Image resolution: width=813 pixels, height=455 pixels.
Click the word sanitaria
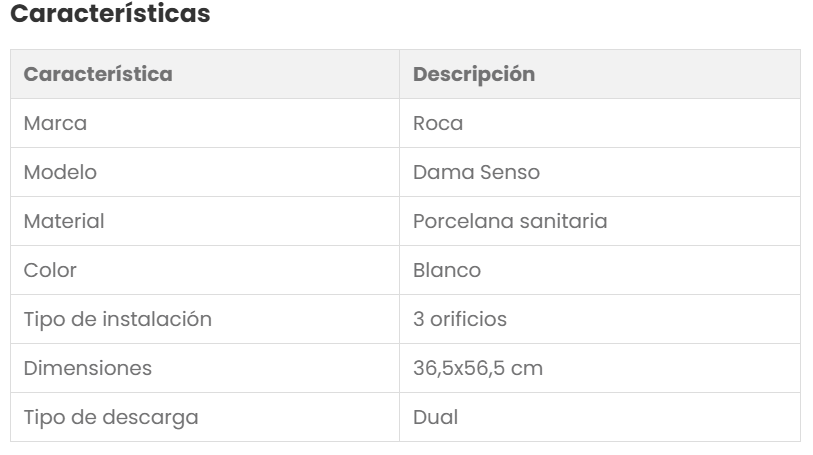[x=562, y=222]
